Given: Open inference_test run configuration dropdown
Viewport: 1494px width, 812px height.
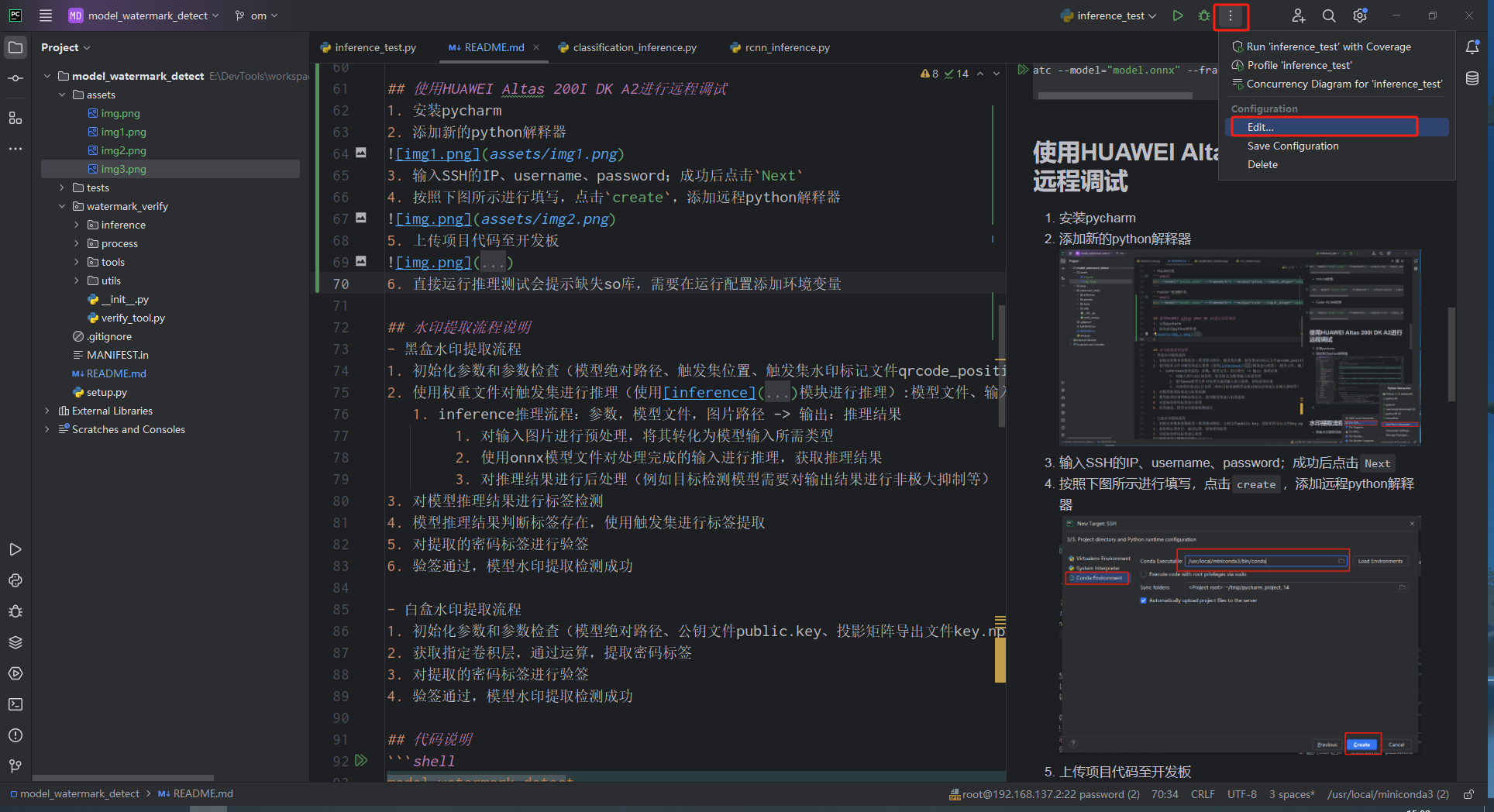Looking at the screenshot, I should 1109,15.
